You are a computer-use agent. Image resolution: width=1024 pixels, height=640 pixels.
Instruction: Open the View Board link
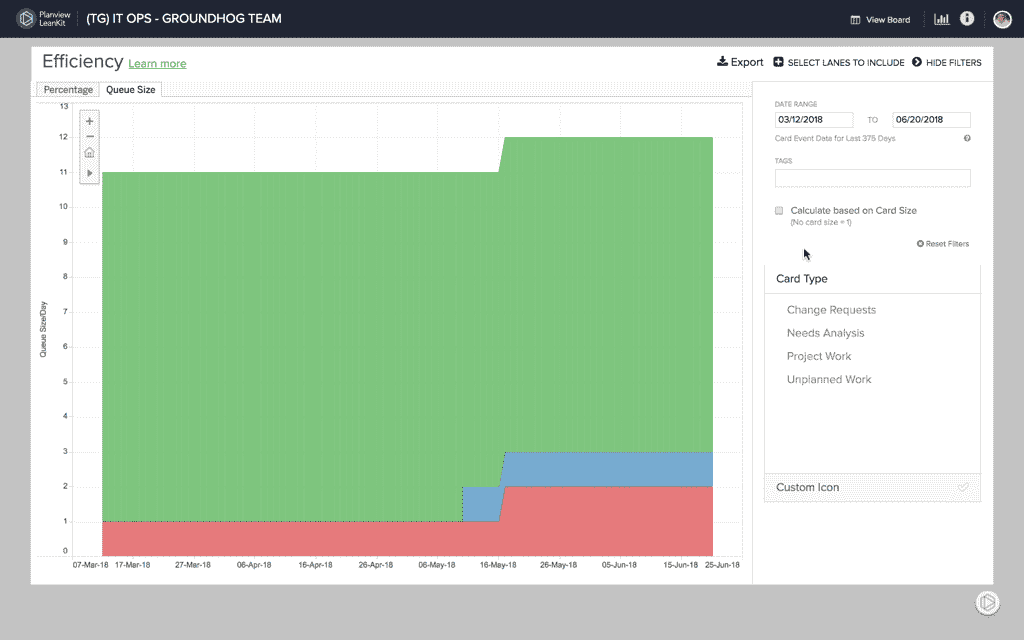click(x=880, y=20)
